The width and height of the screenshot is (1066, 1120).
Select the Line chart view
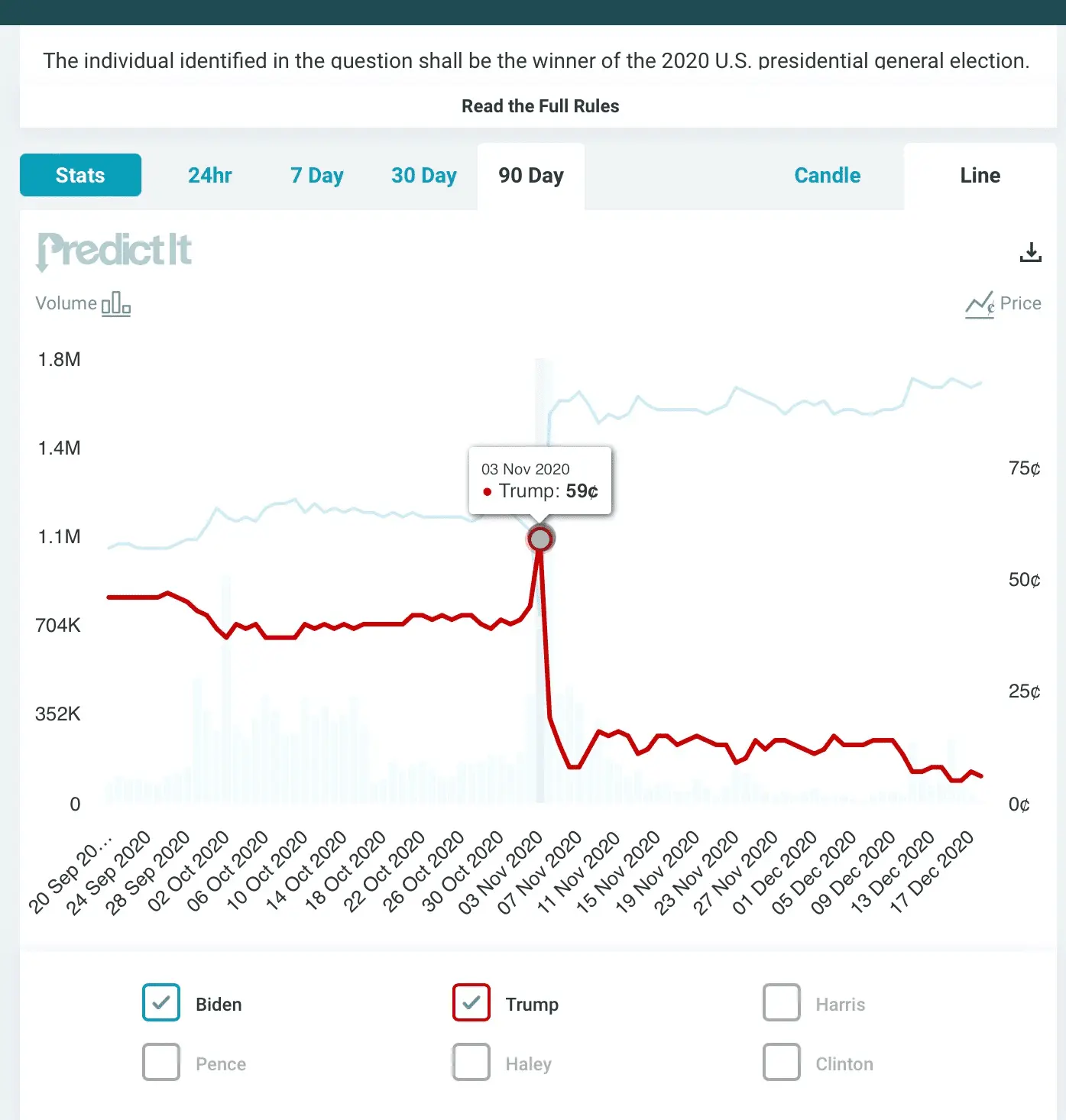coord(980,176)
